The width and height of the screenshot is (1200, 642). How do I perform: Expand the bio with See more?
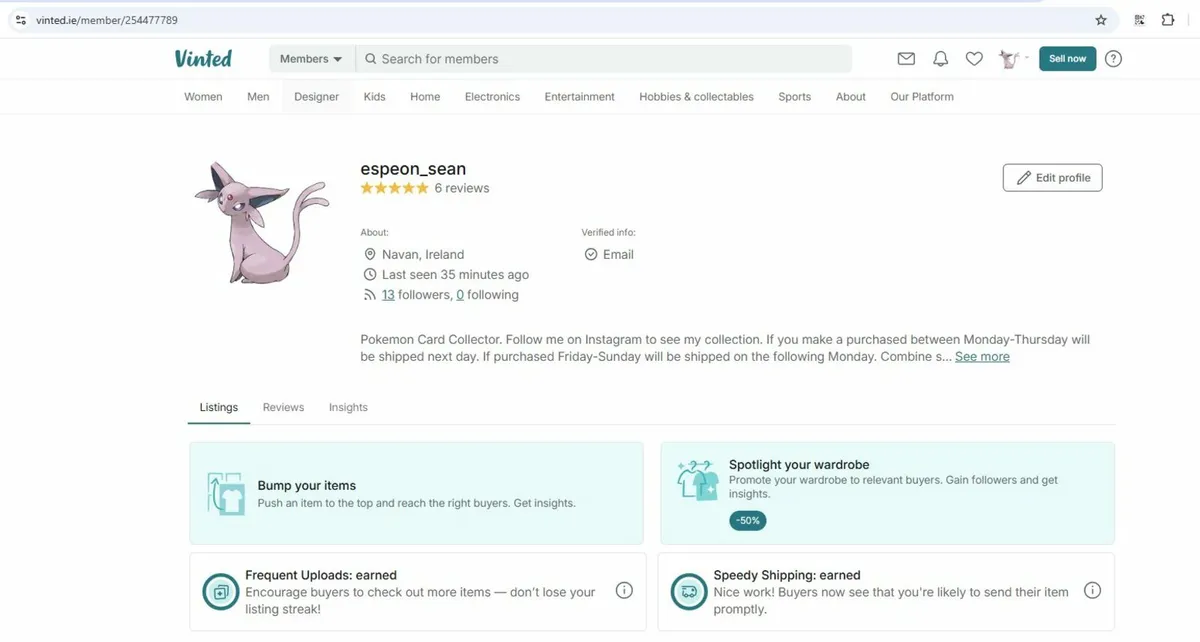coord(982,357)
